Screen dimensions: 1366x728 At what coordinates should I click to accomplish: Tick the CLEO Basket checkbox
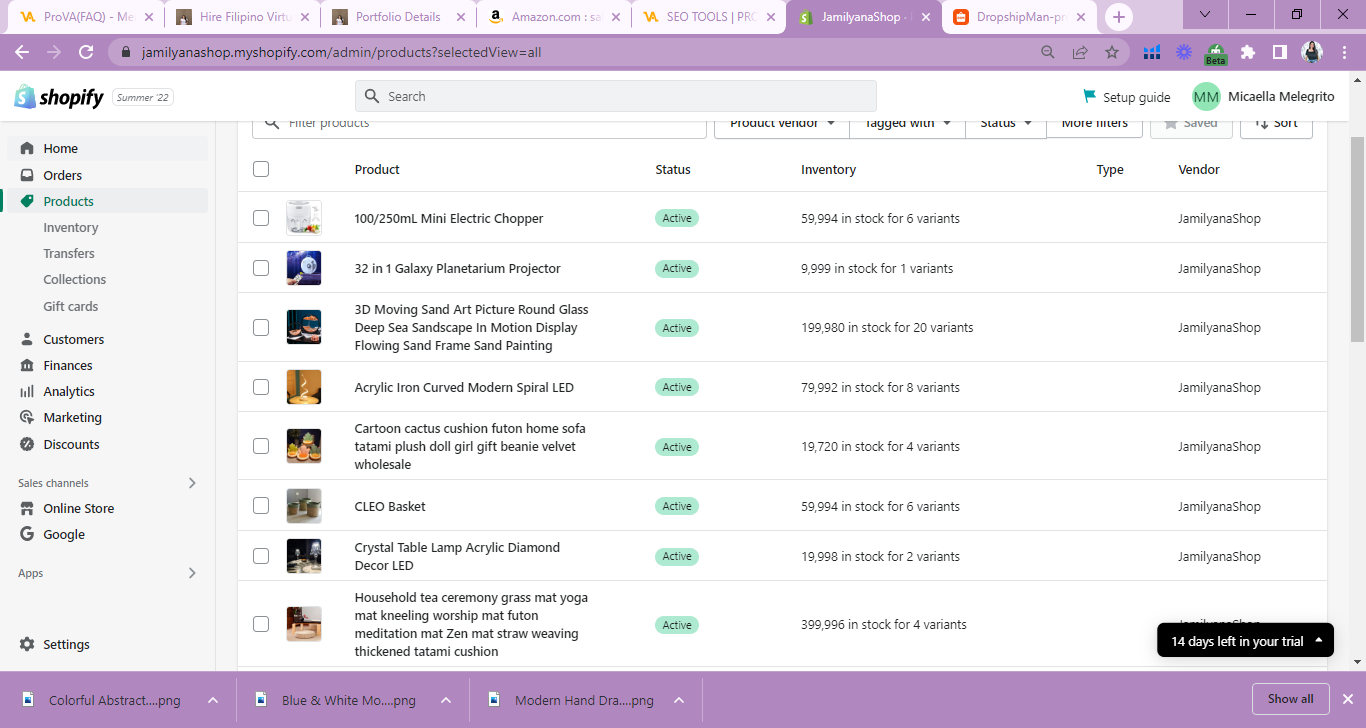click(261, 506)
